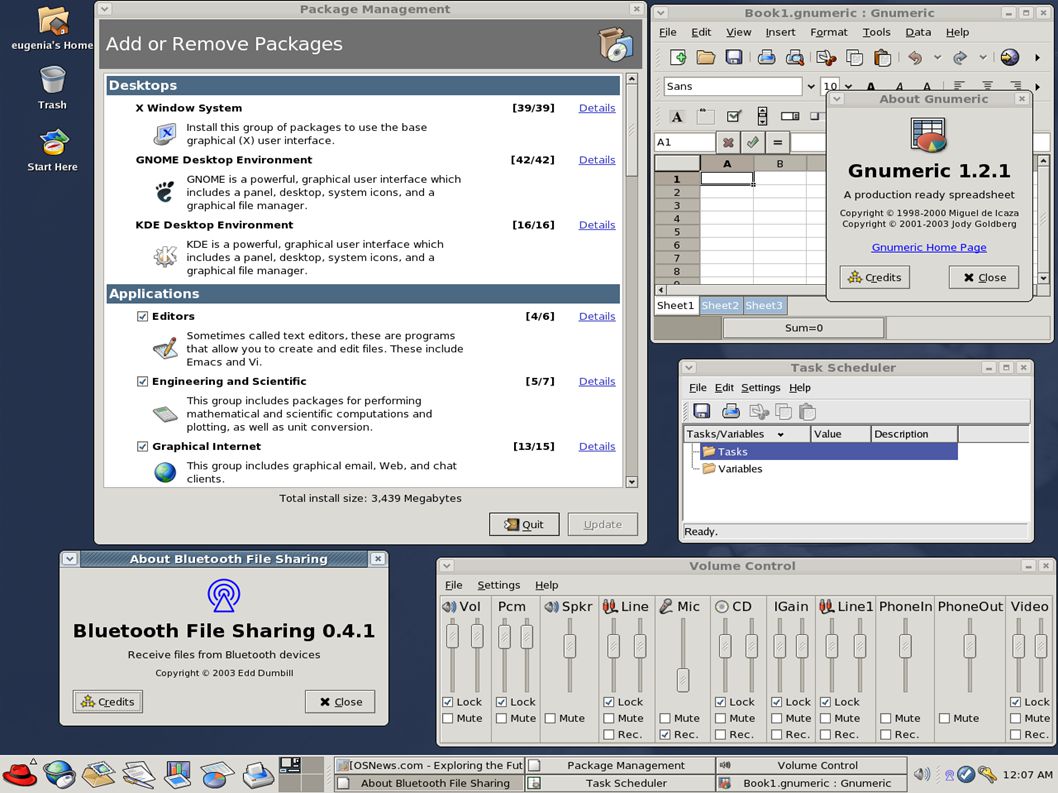
Task: Toggle the Graphical Internet package group
Action: (142, 446)
